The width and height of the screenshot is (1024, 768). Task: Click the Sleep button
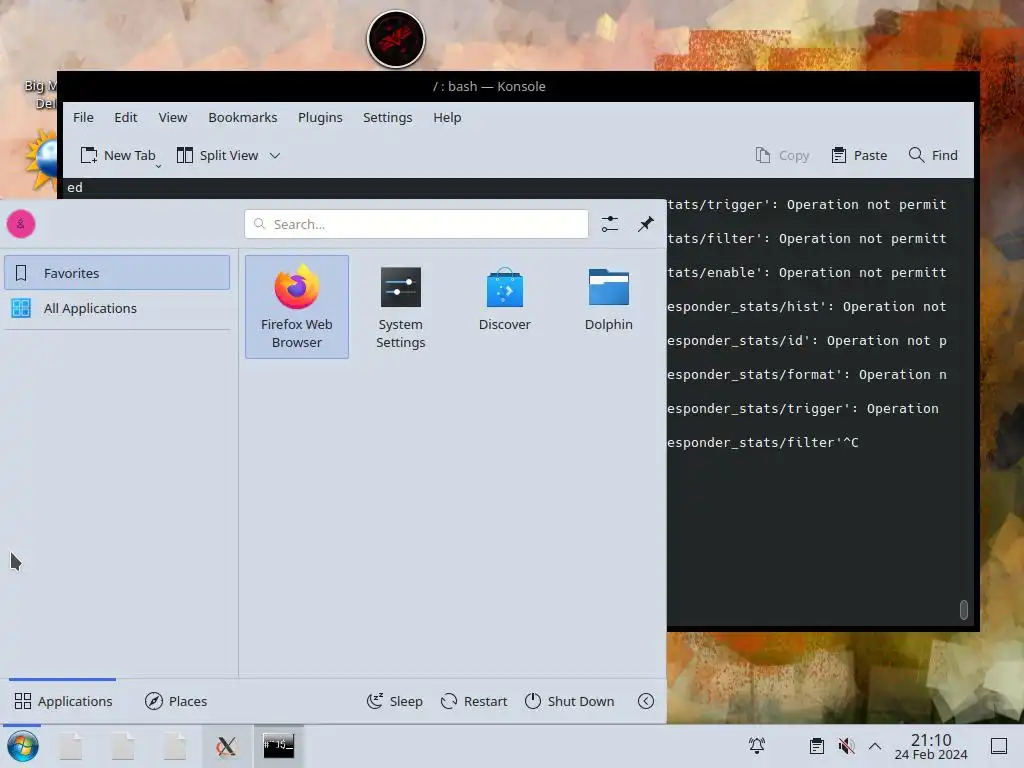click(x=394, y=701)
